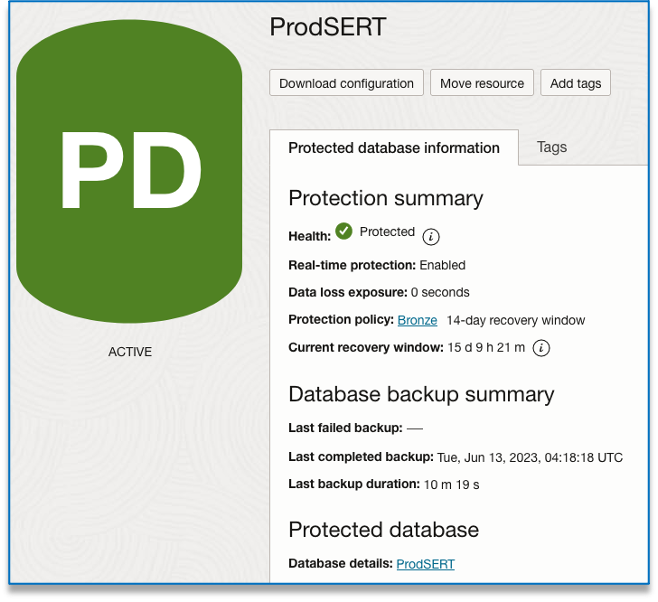Viewport: 658px width, 602px height.
Task: Open the Bronze protection policy link
Action: click(417, 320)
